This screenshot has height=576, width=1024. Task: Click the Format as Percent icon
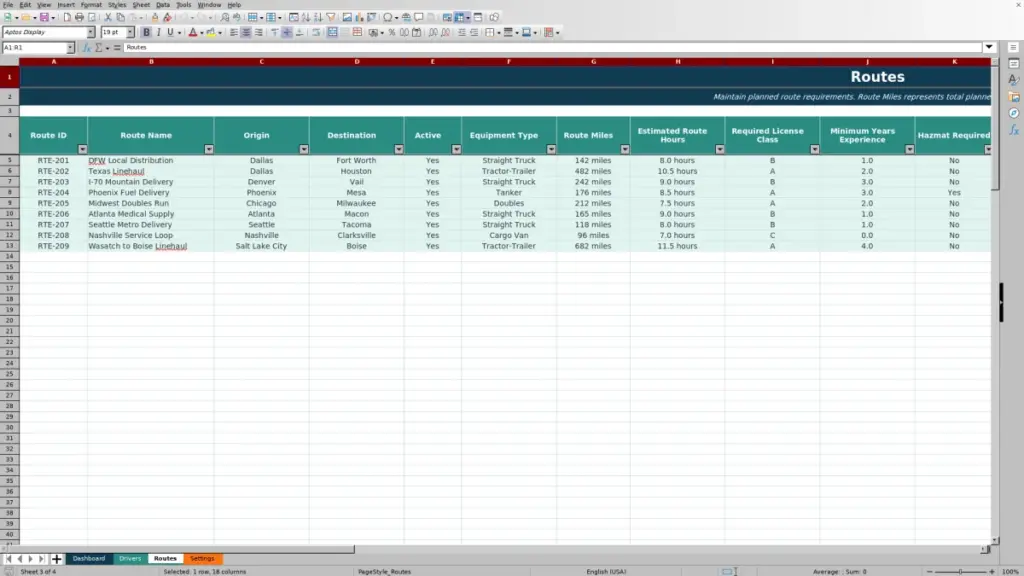click(x=392, y=33)
